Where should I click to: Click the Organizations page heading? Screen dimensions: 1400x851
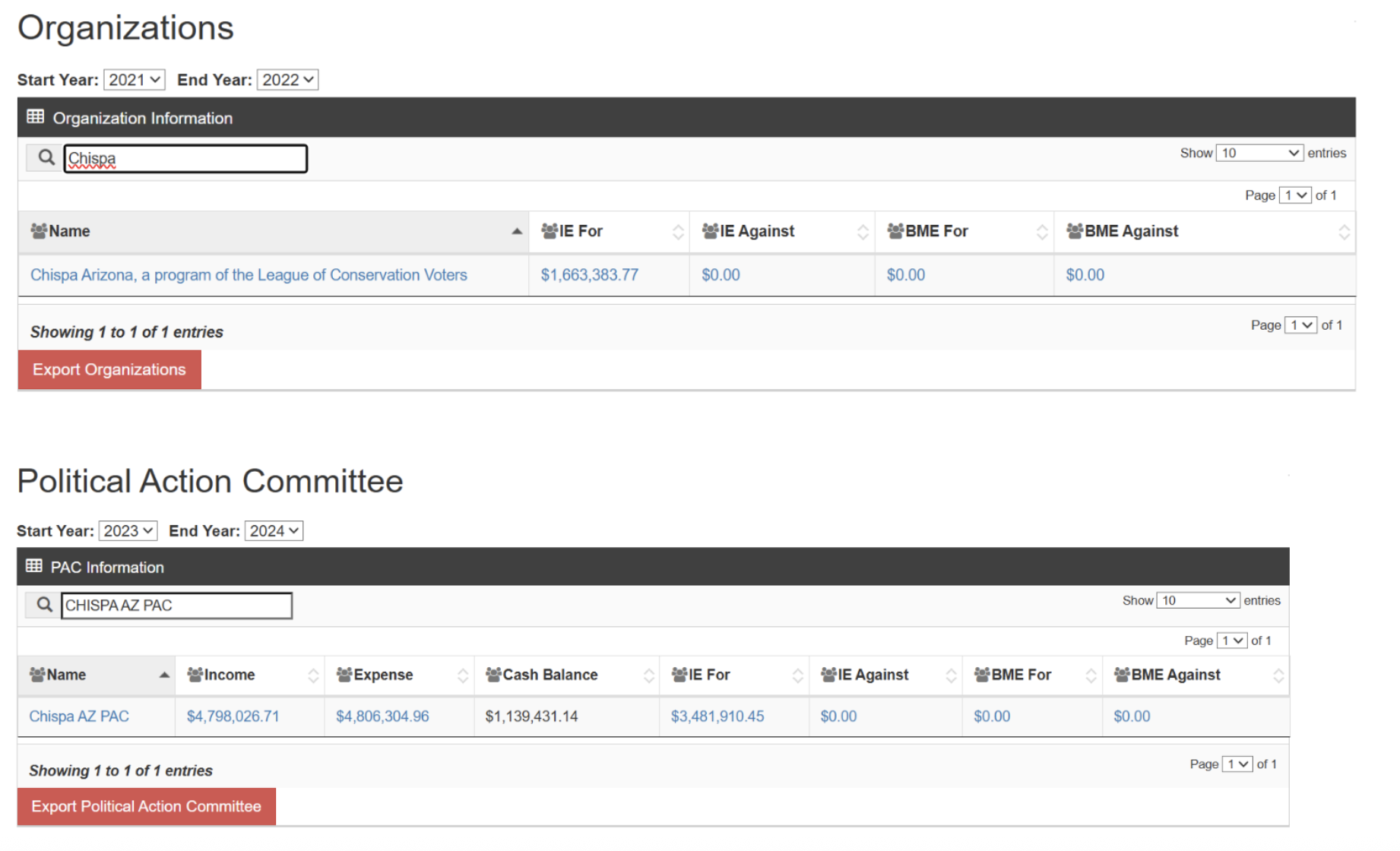coord(126,28)
